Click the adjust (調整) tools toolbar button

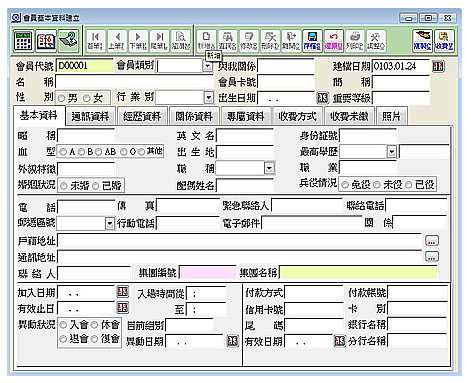click(x=376, y=41)
